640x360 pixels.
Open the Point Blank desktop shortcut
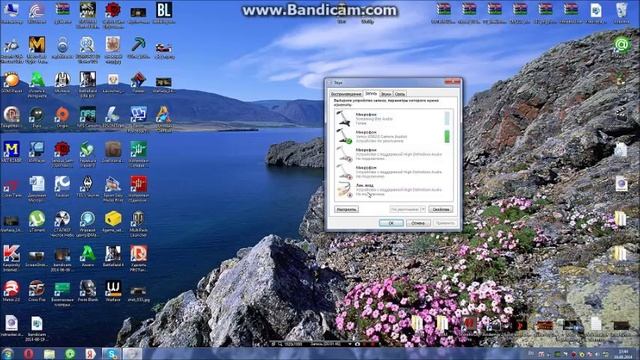(88, 291)
